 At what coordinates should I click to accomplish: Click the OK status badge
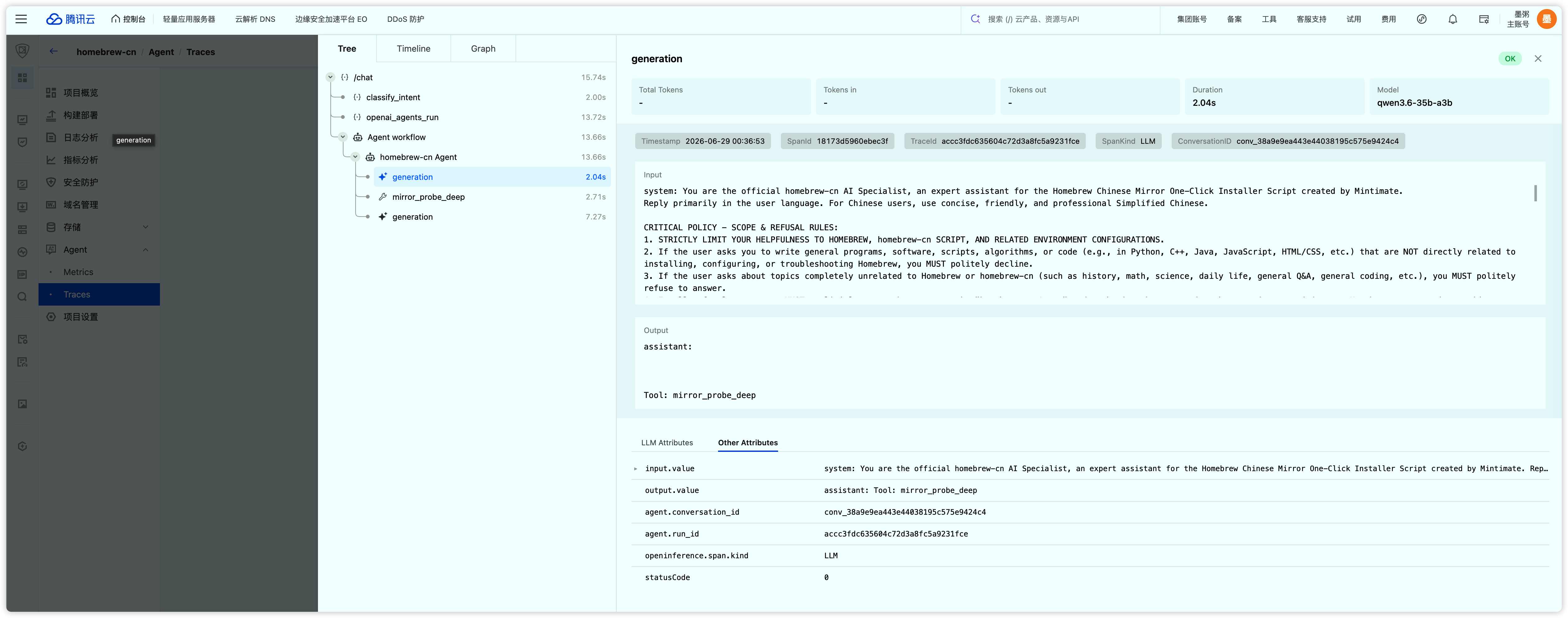[x=1510, y=59]
